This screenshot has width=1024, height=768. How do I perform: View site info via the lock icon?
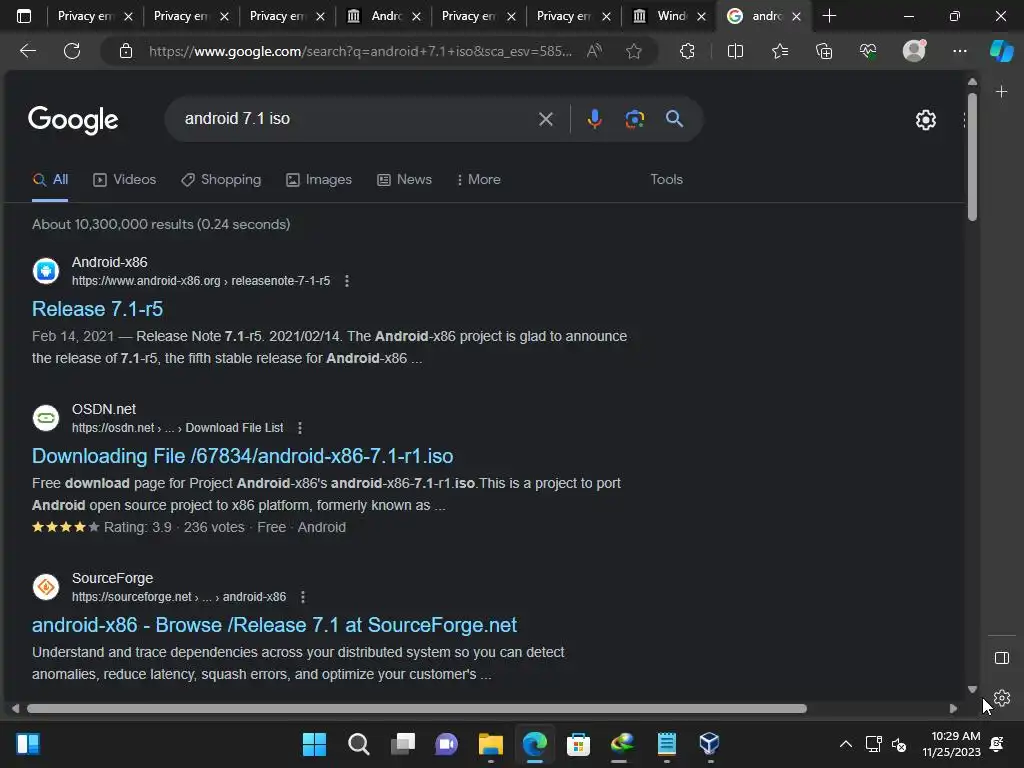pos(126,51)
